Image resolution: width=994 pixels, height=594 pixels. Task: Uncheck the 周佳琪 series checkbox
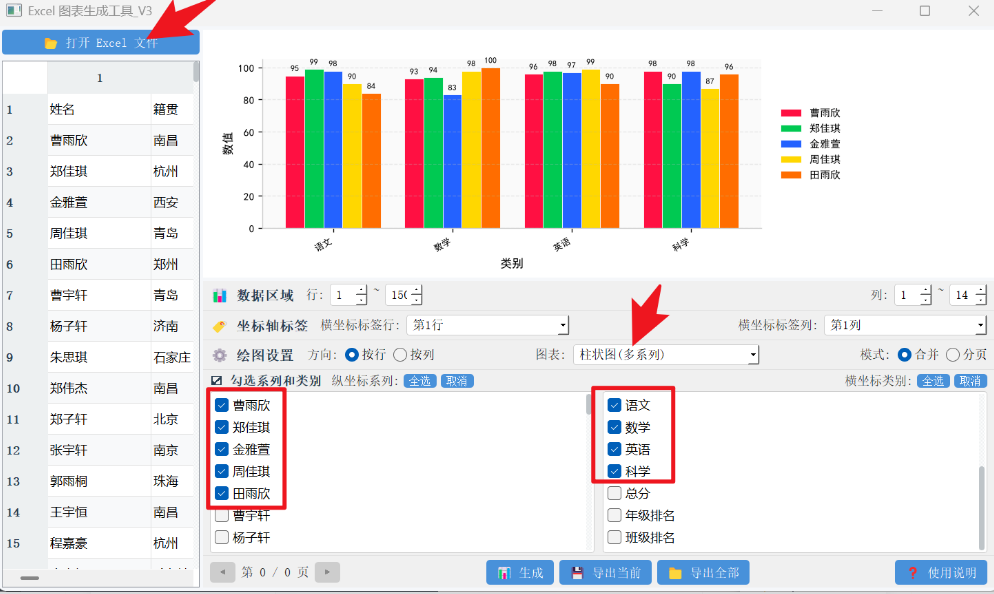222,471
